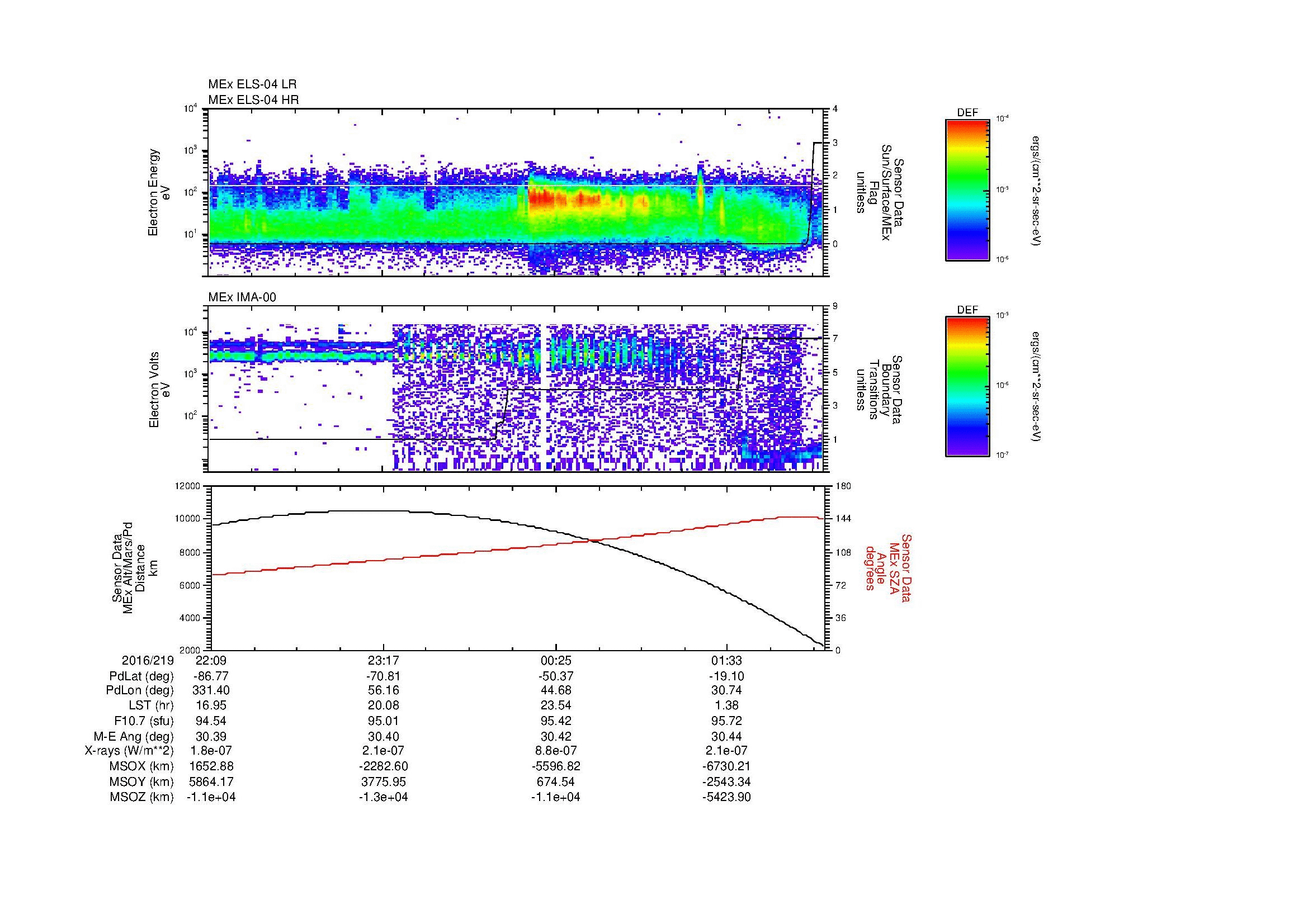The height and width of the screenshot is (924, 1308).
Task: Click the red high-flux region in ELS spectrogram
Action: click(564, 198)
